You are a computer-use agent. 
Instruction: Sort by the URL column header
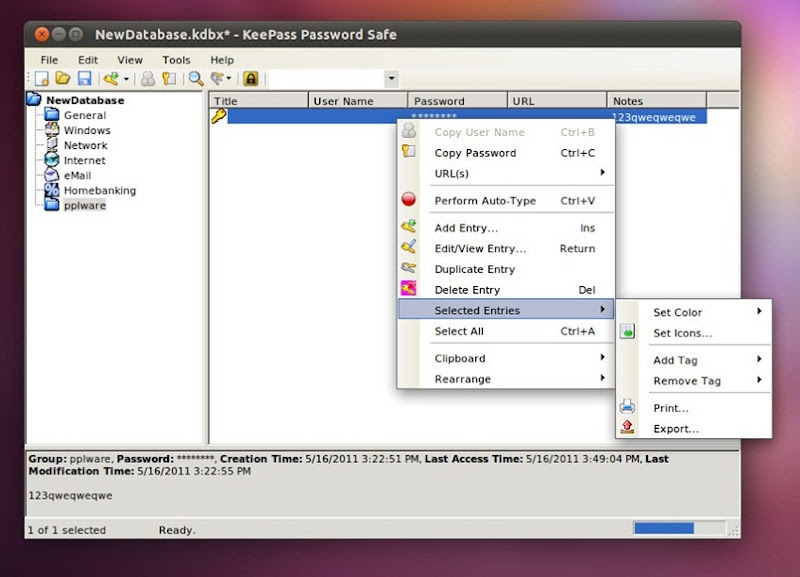[x=557, y=101]
